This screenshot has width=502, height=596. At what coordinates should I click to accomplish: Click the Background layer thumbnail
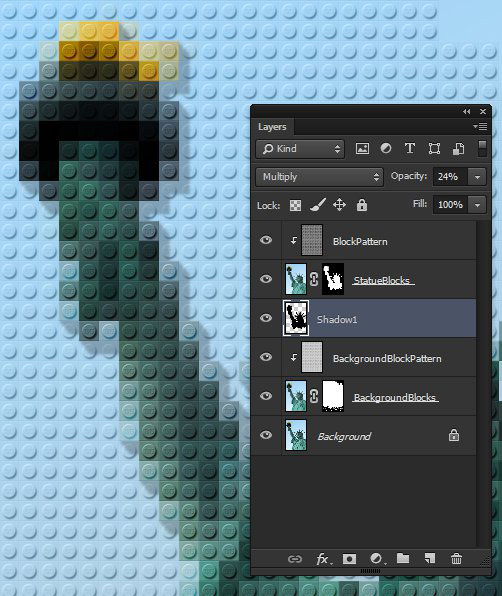click(x=296, y=435)
